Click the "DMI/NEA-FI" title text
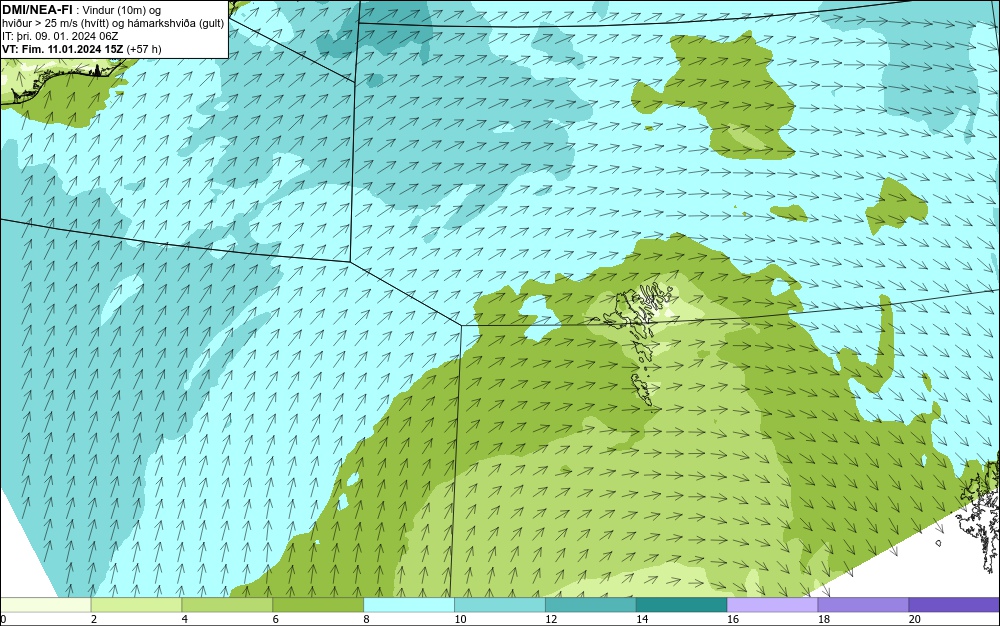Viewport: 1000px width, 626px height. (x=37, y=10)
